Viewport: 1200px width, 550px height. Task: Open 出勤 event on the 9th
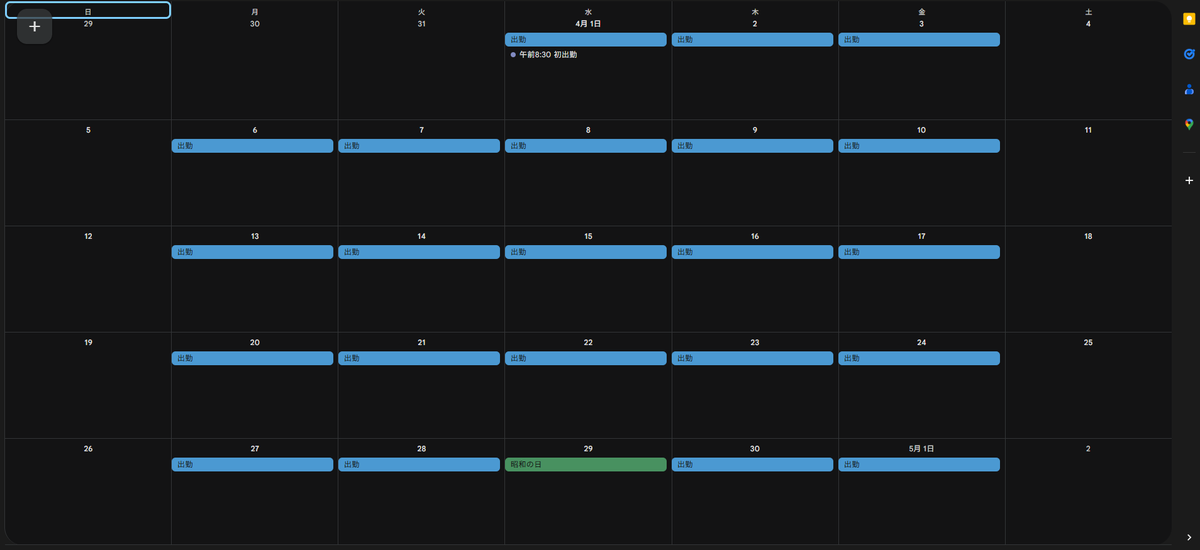[753, 146]
